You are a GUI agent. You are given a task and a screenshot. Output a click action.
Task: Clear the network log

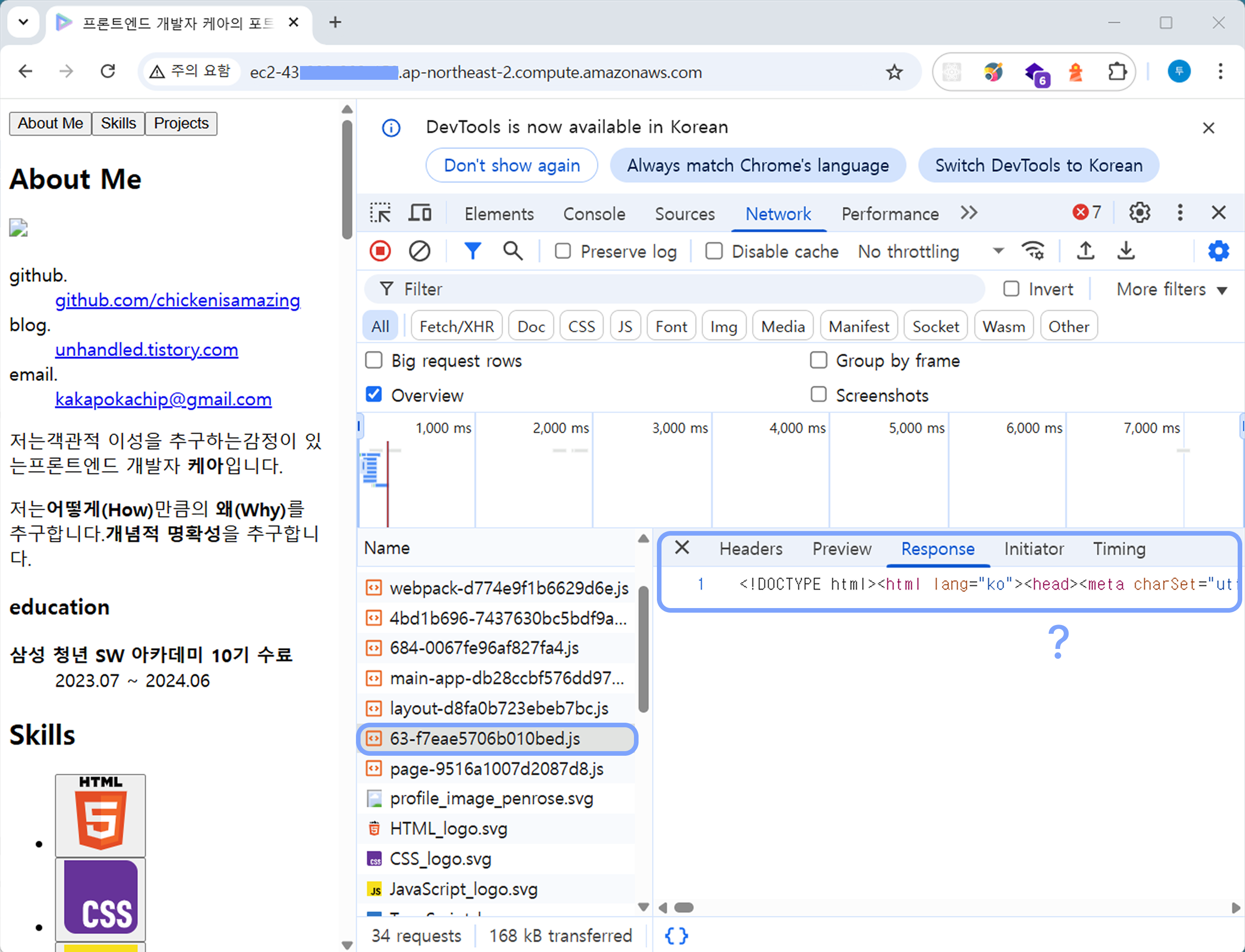(420, 251)
